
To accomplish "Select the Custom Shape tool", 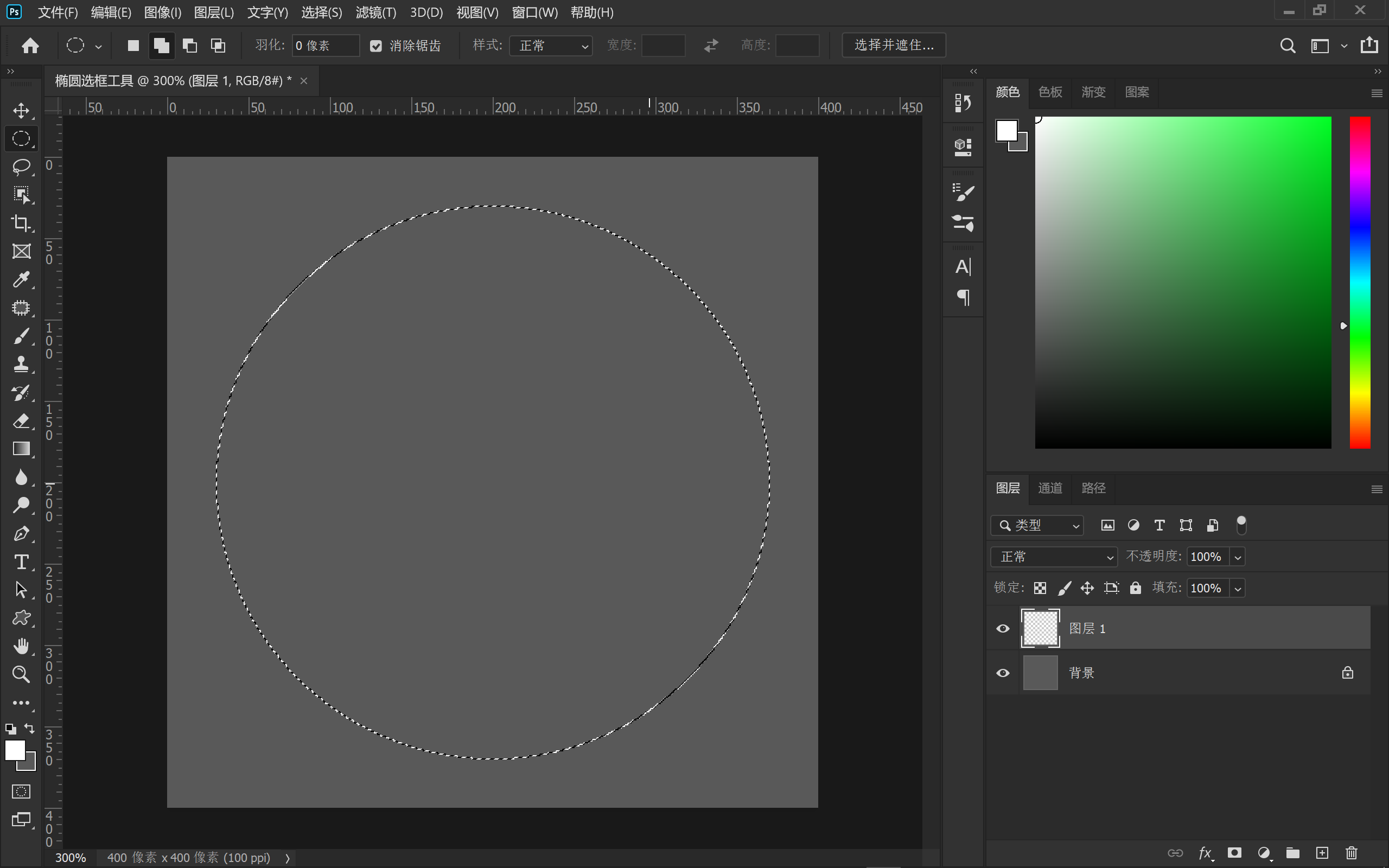I will coord(21,618).
